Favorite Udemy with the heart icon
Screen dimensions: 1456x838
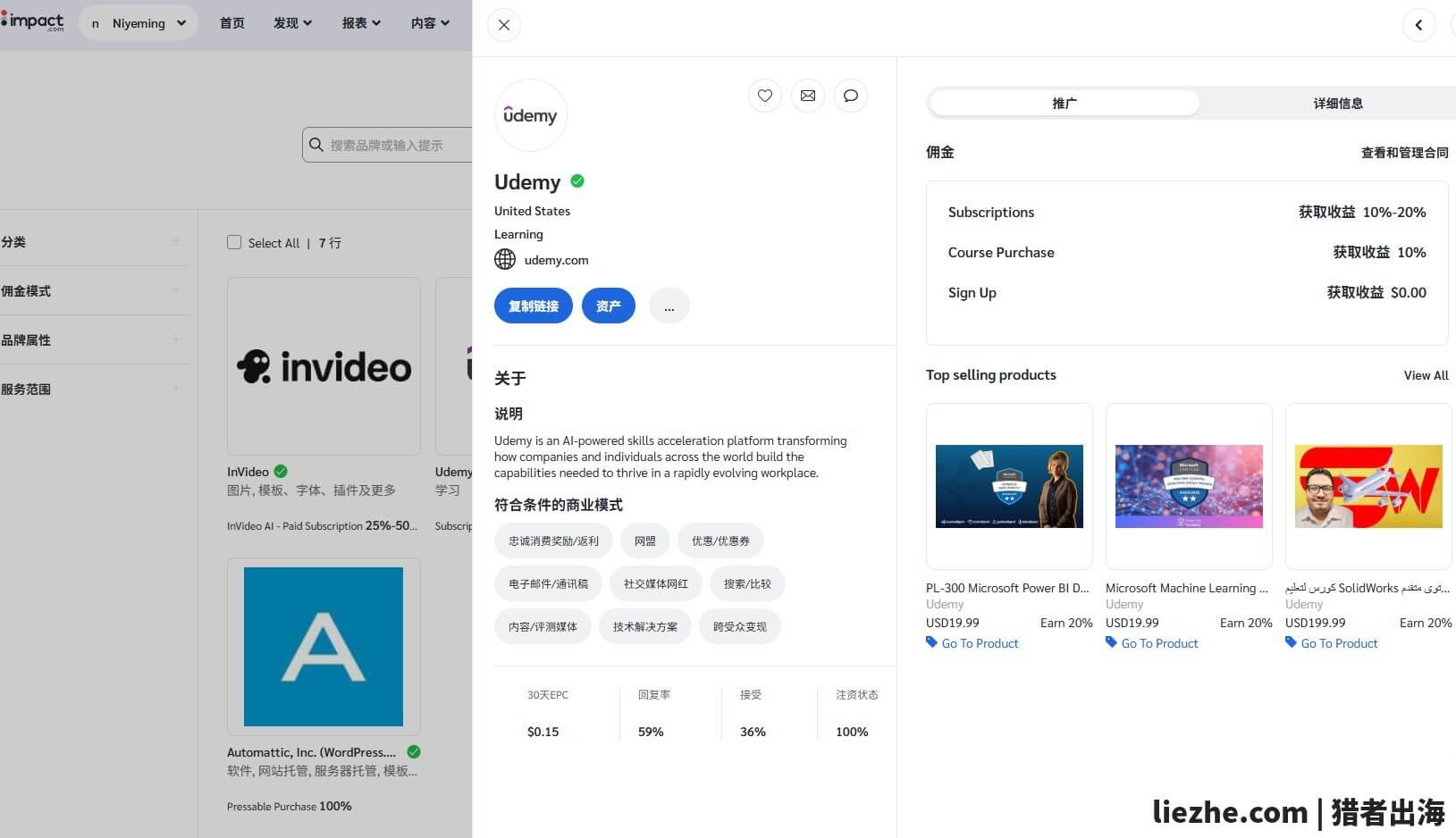click(x=765, y=96)
